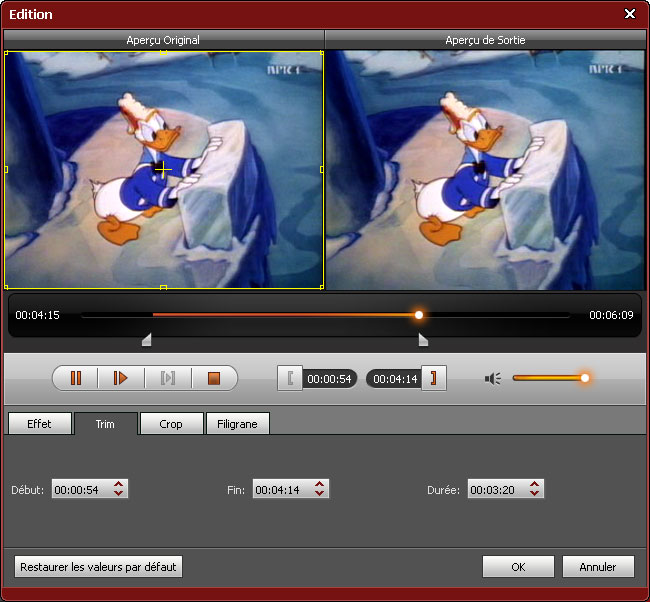Screen dimensions: 650x602
Task: Open the Crop tab
Action: (171, 424)
